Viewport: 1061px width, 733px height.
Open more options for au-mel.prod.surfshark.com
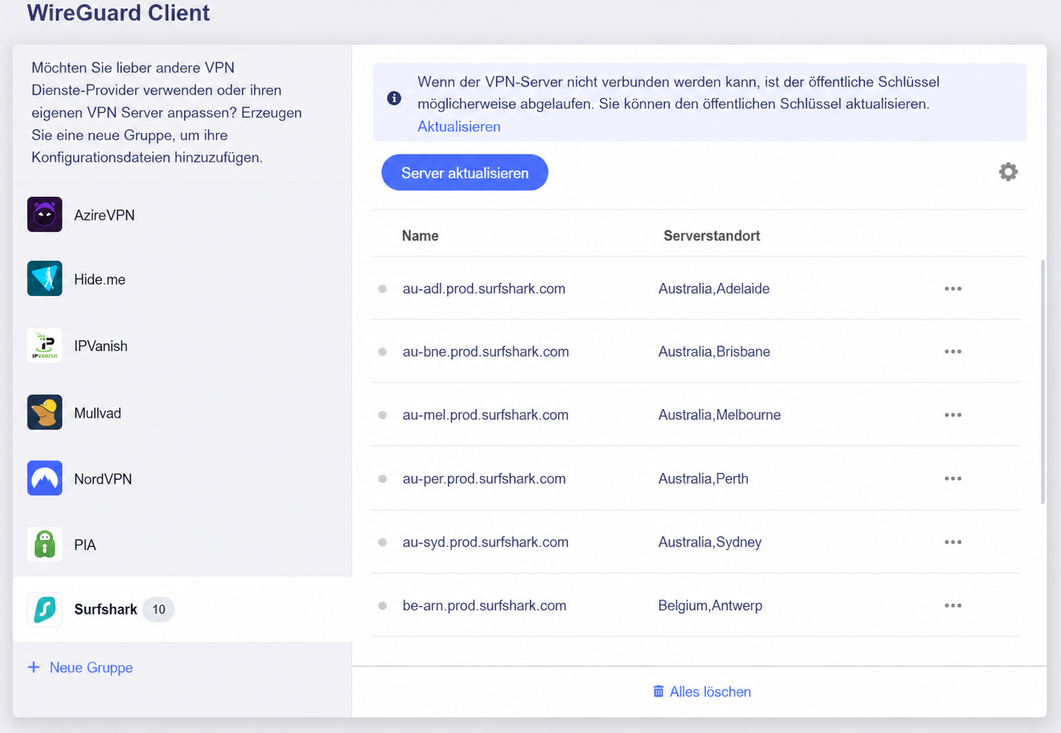953,415
